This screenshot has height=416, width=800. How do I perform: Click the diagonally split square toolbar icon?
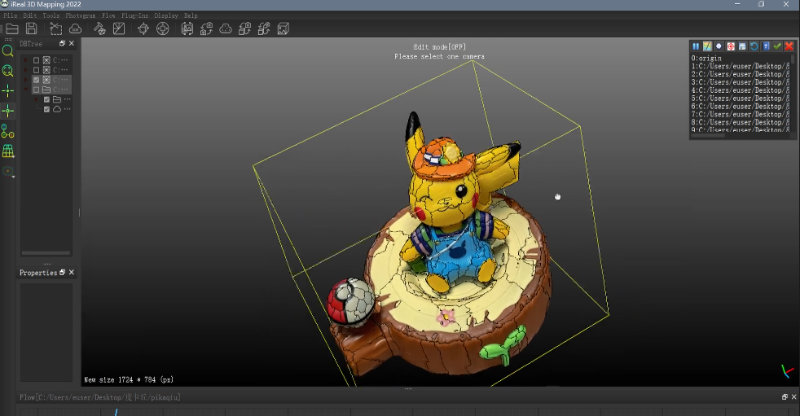(x=119, y=29)
